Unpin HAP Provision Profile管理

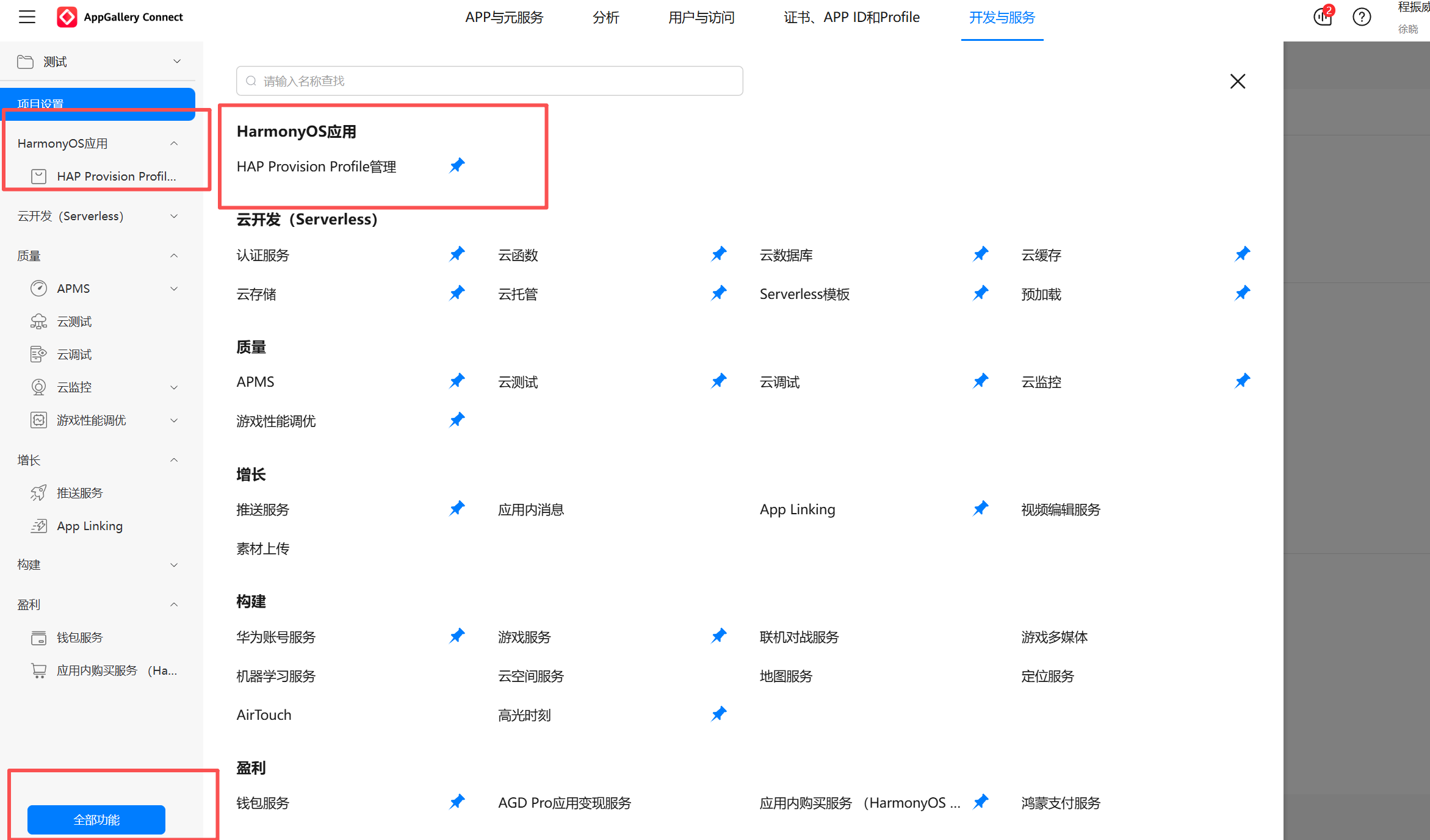pyautogui.click(x=457, y=165)
